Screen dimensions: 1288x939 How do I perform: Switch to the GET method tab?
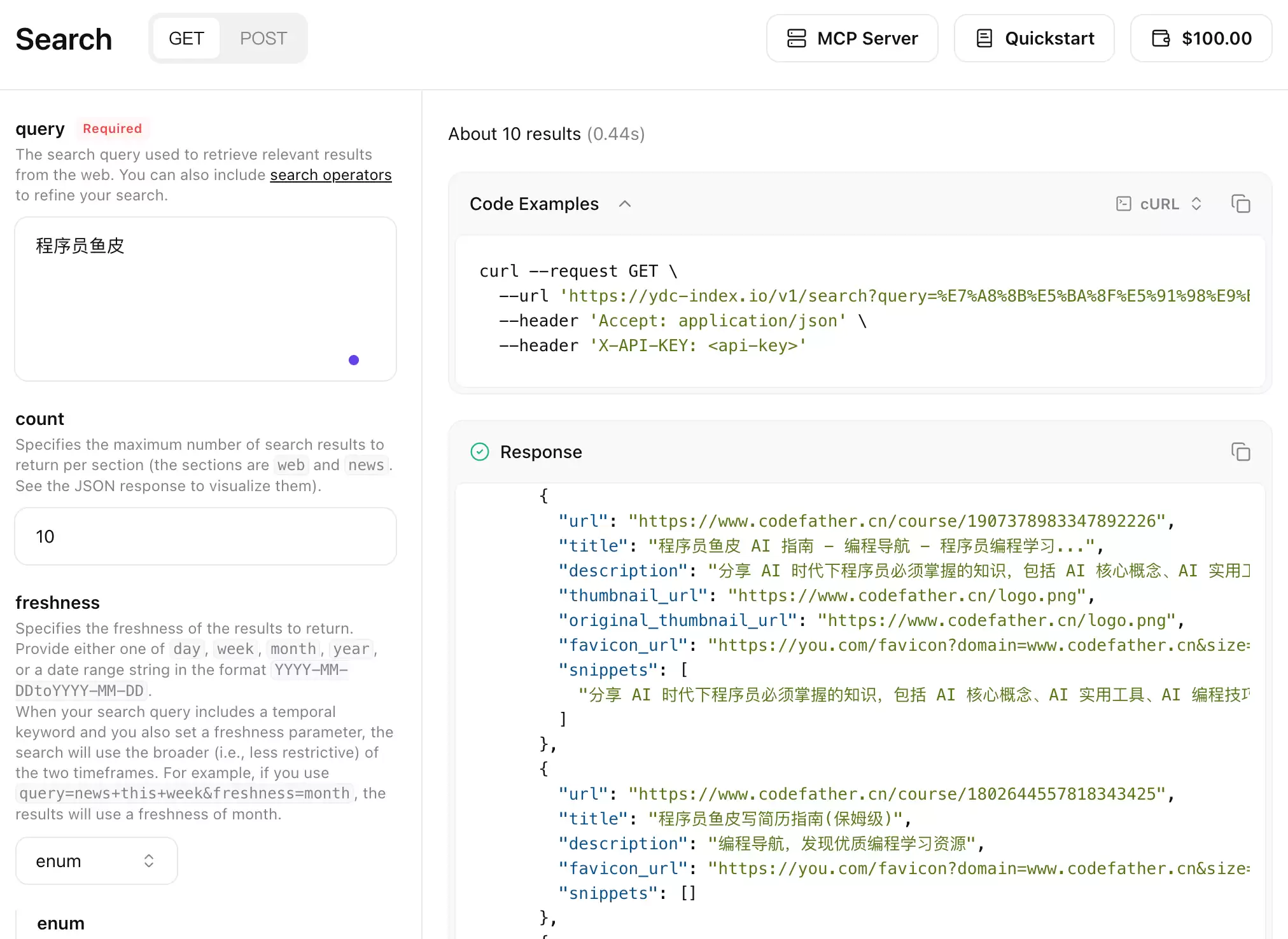point(186,38)
